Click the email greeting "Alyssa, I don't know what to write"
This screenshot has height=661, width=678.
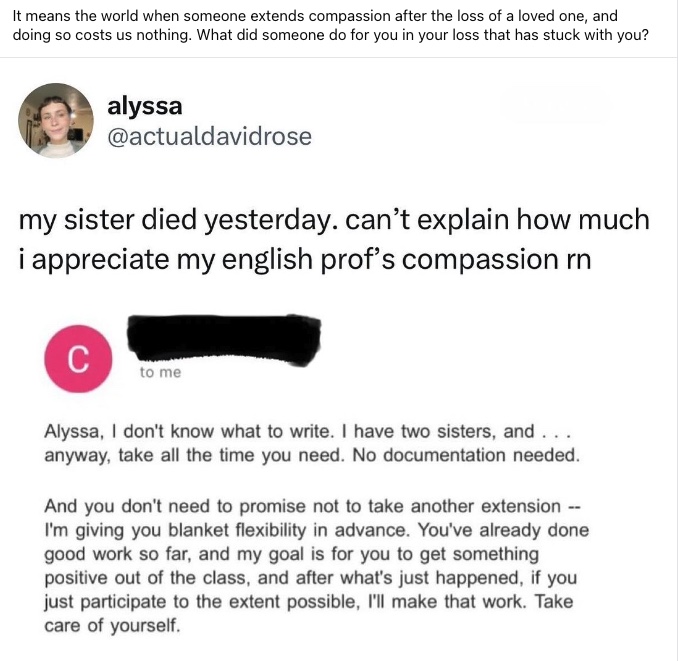click(189, 431)
